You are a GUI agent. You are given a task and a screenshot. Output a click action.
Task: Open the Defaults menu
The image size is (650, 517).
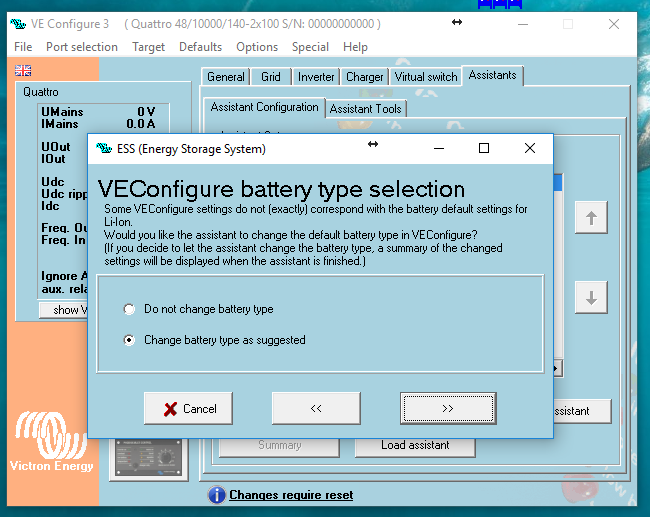click(200, 47)
